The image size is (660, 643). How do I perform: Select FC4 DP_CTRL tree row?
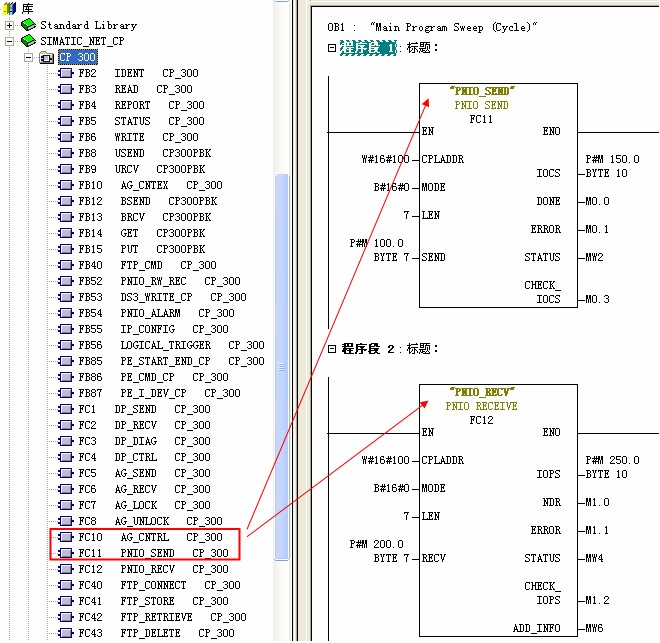tap(135, 457)
